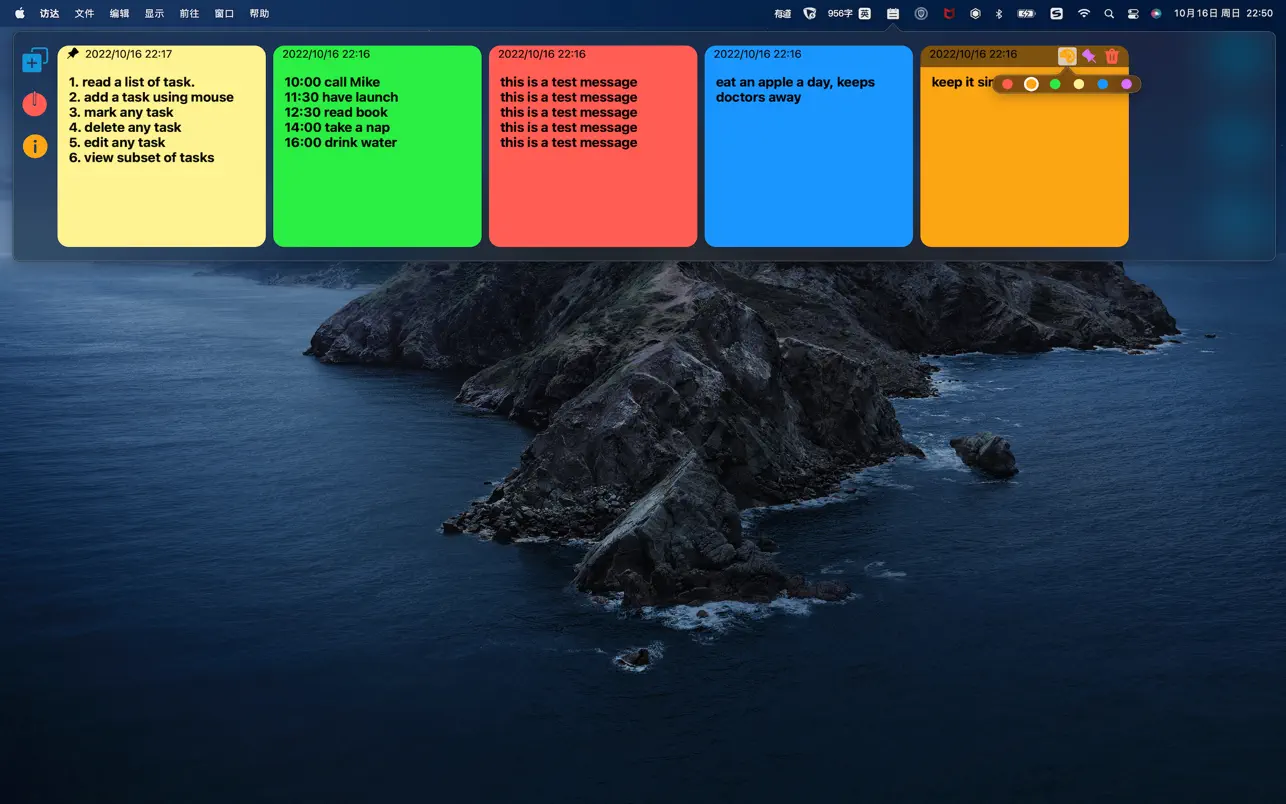This screenshot has height=804, width=1286.
Task: Click the sticky-notes app icon in the menu bar
Action: tap(892, 13)
